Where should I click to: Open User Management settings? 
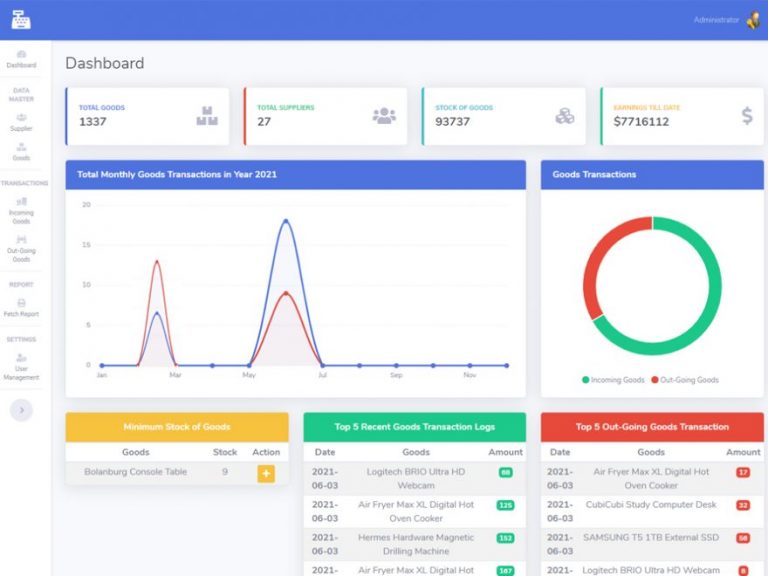point(21,366)
